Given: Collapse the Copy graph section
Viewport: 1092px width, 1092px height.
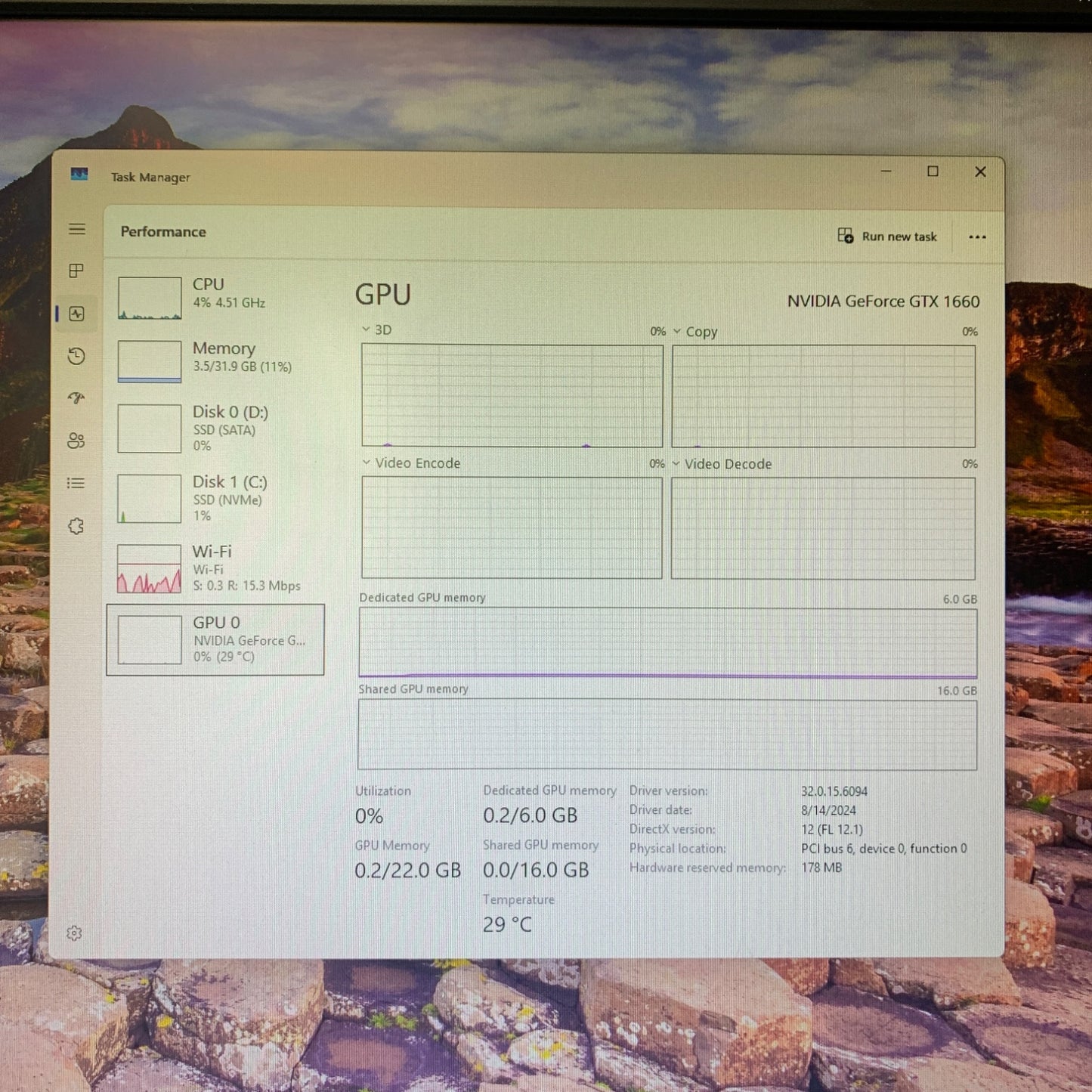Looking at the screenshot, I should 678,331.
